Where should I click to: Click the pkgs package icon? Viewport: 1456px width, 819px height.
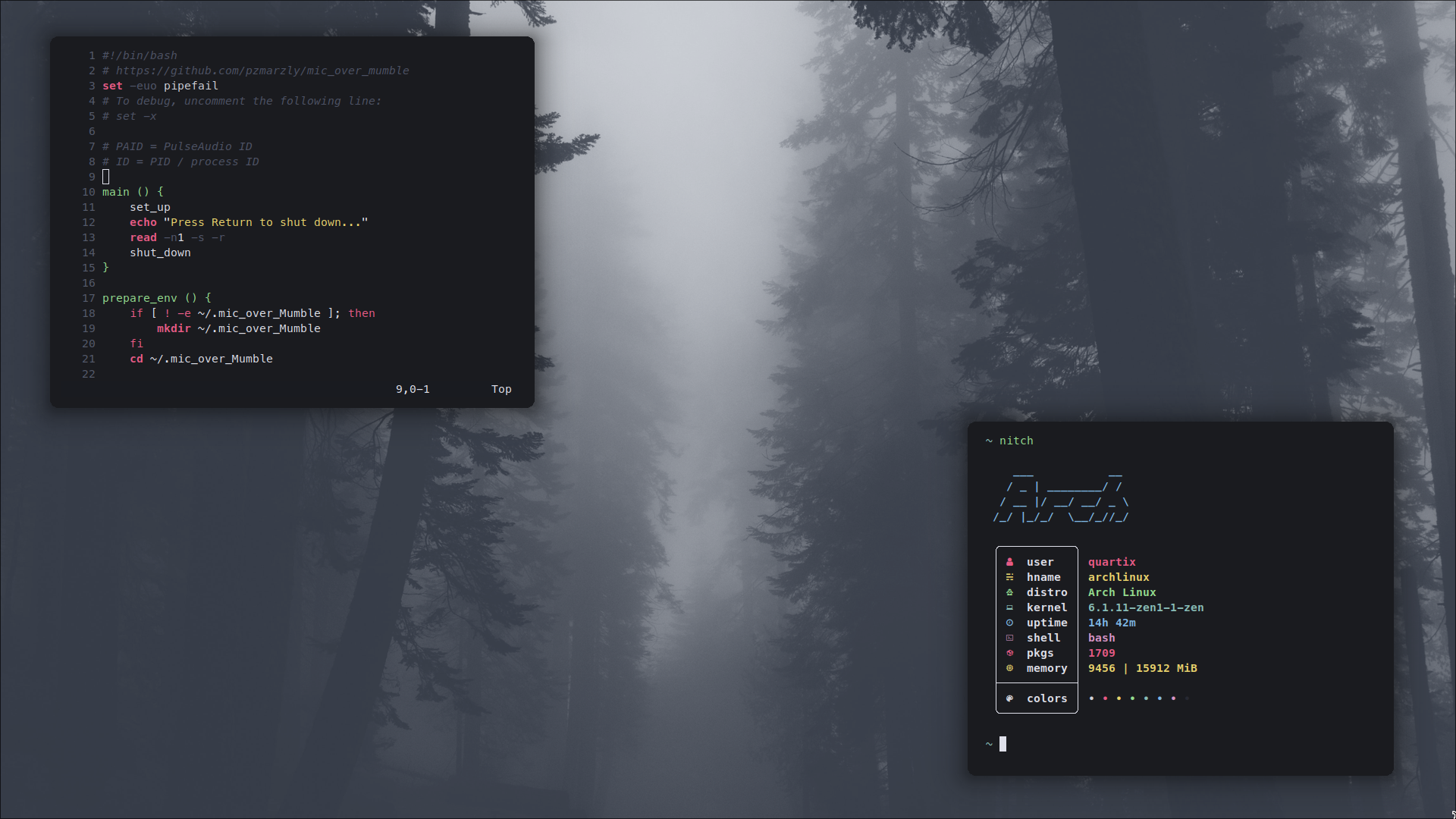pos(1009,653)
